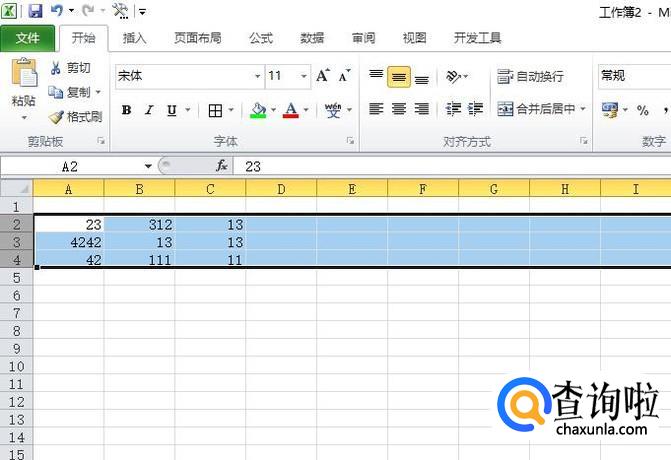Select the column A header
The height and width of the screenshot is (460, 671).
68,189
